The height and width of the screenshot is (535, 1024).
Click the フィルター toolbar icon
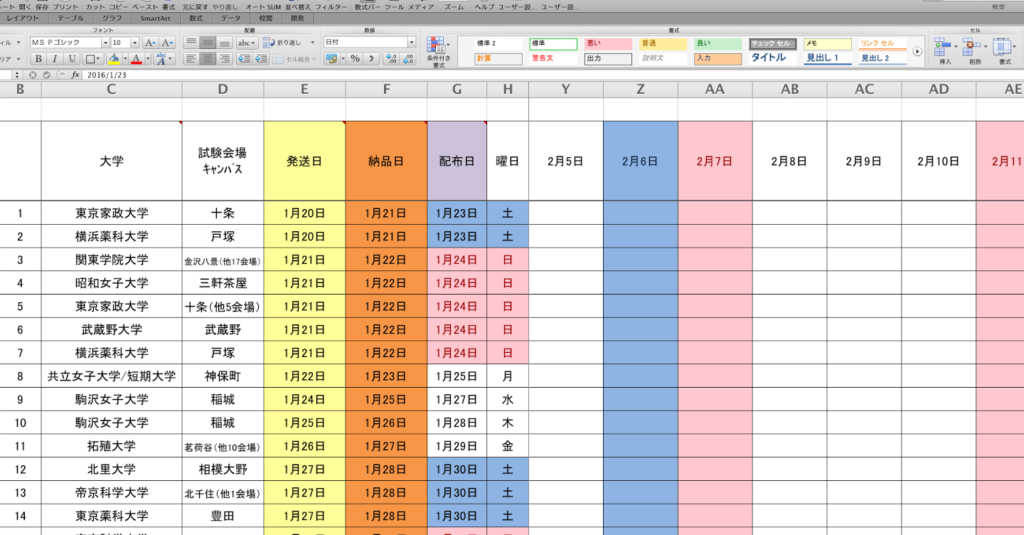click(330, 7)
